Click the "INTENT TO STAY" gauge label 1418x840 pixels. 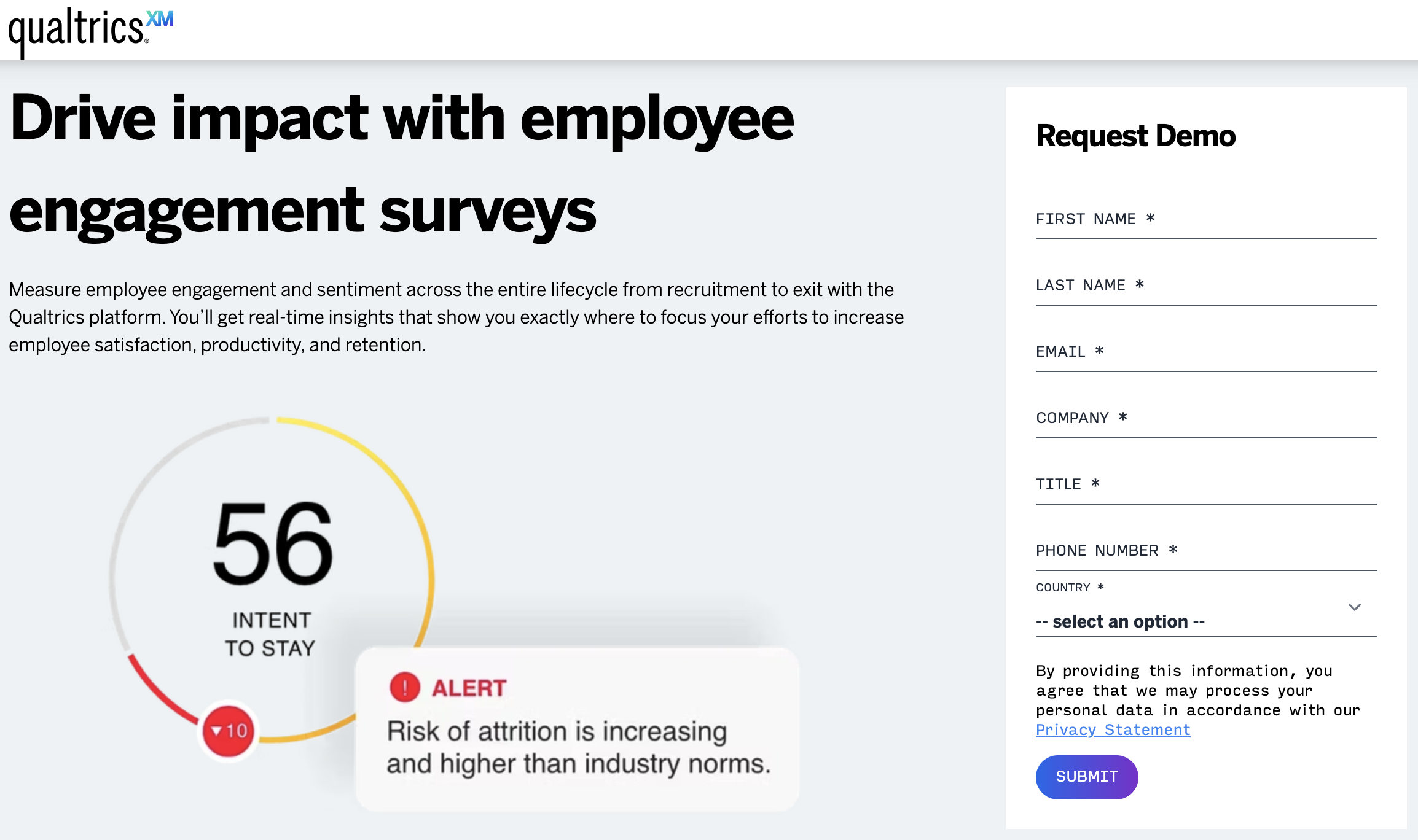tap(270, 634)
